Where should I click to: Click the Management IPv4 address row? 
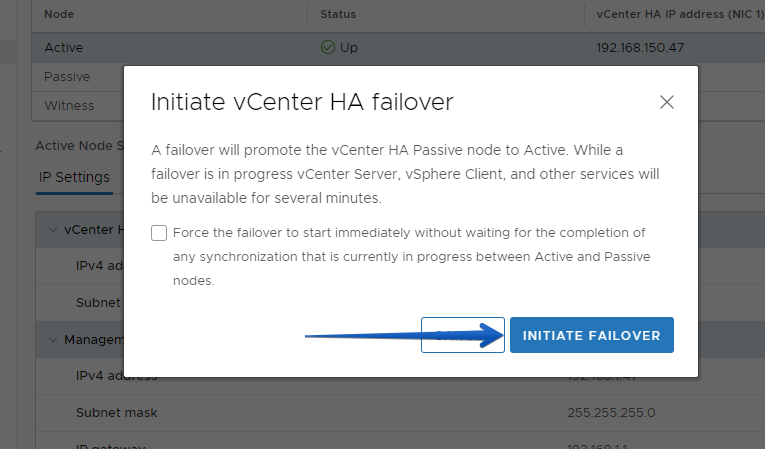tap(400, 376)
